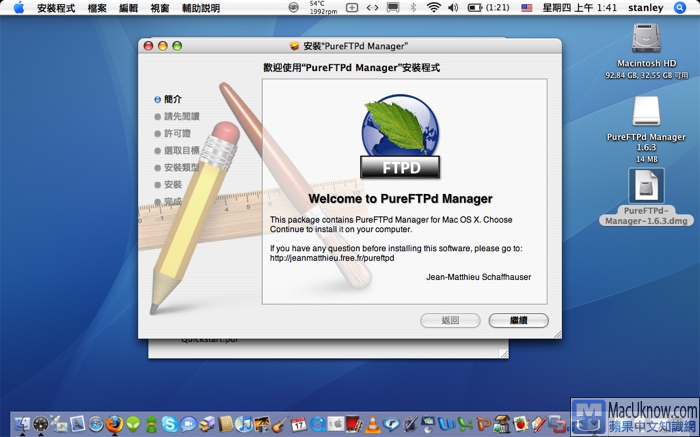The width and height of the screenshot is (700, 437).
Task: Open VLC traffic cone in the Dock
Action: 372,424
